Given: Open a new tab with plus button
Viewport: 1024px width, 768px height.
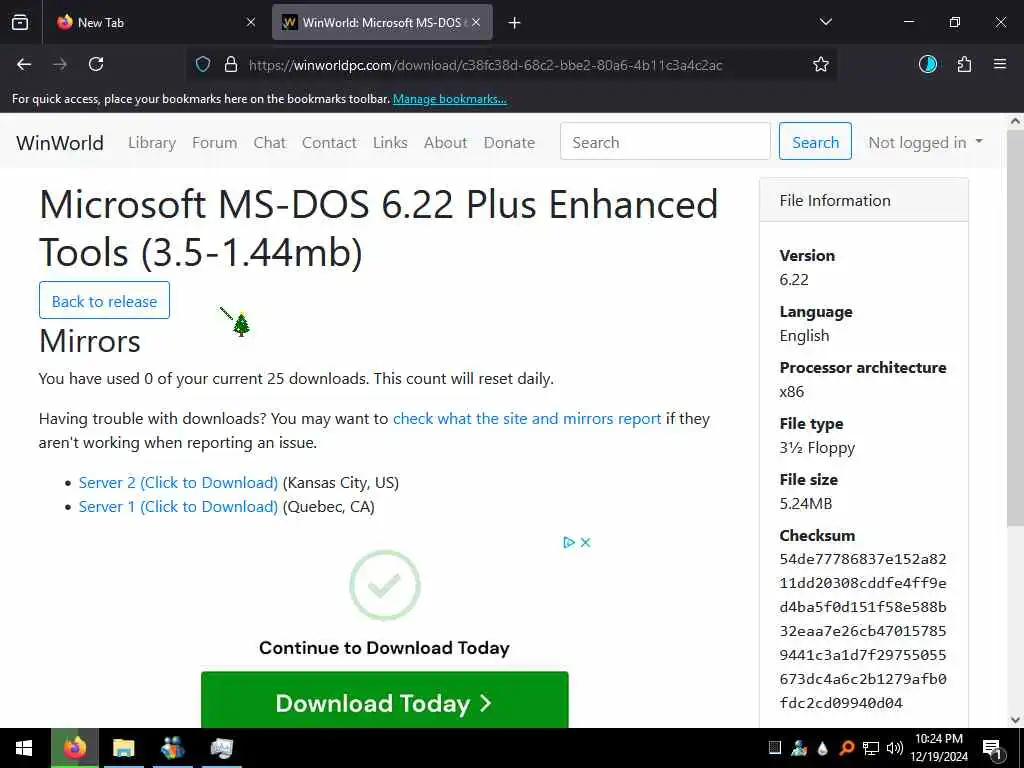Looking at the screenshot, I should (515, 23).
